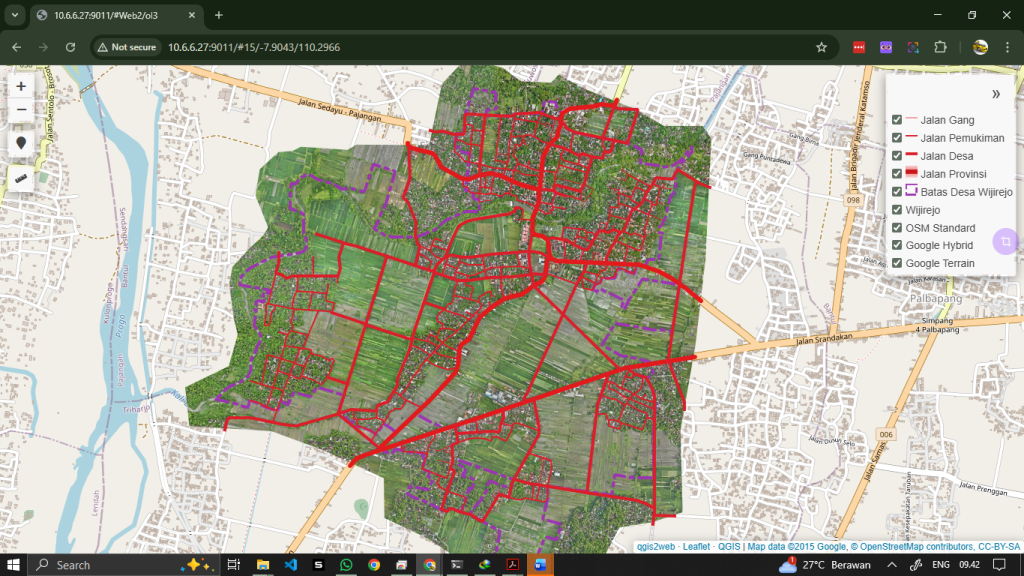The height and width of the screenshot is (576, 1024).
Task: Collapse the layer panel with the double chevron
Action: 996,94
